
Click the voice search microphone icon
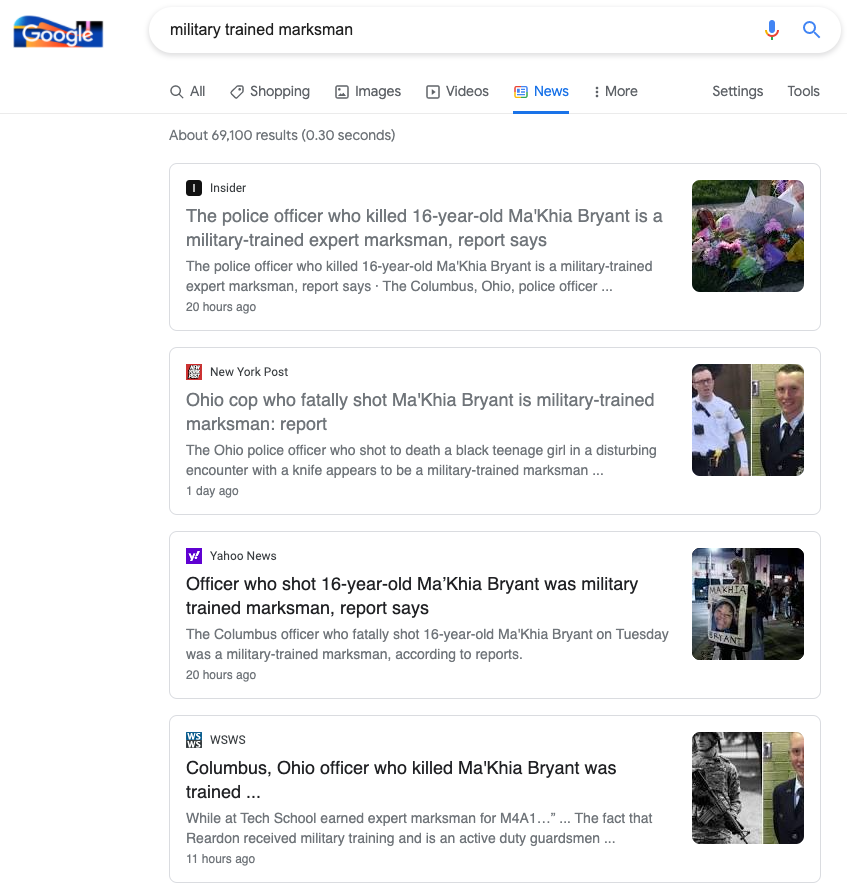click(771, 30)
